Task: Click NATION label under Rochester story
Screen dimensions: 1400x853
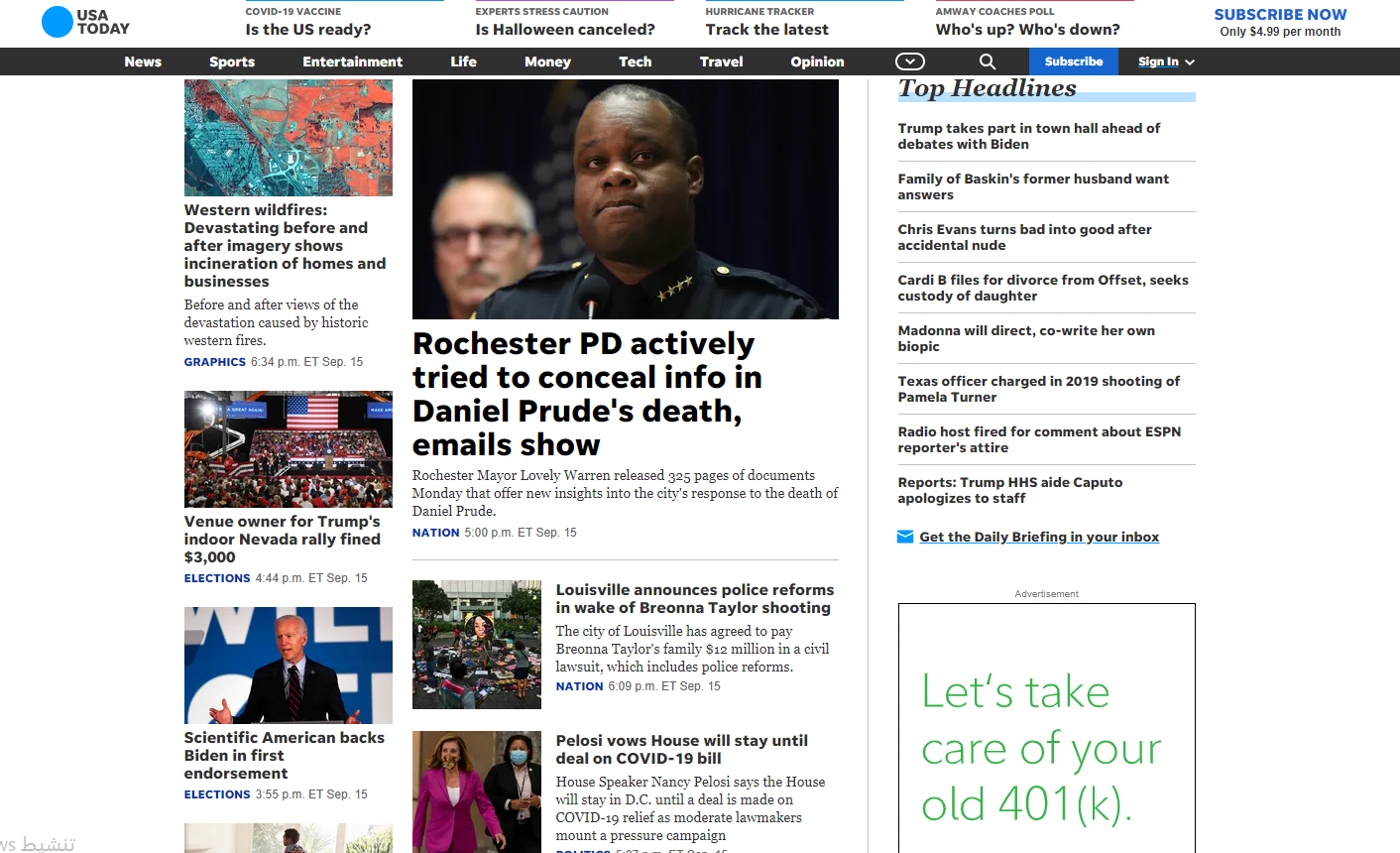Action: coord(436,533)
